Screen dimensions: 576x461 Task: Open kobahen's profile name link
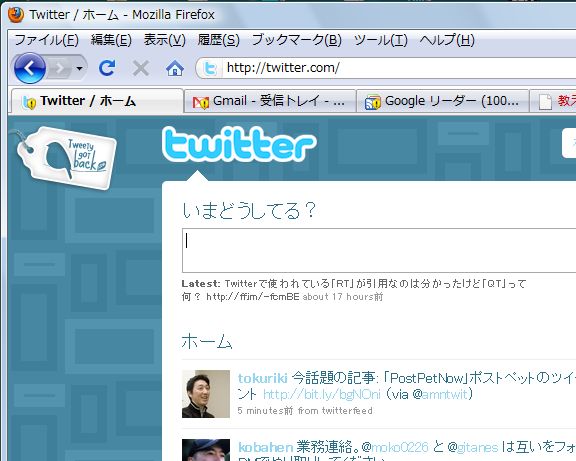pyautogui.click(x=266, y=447)
